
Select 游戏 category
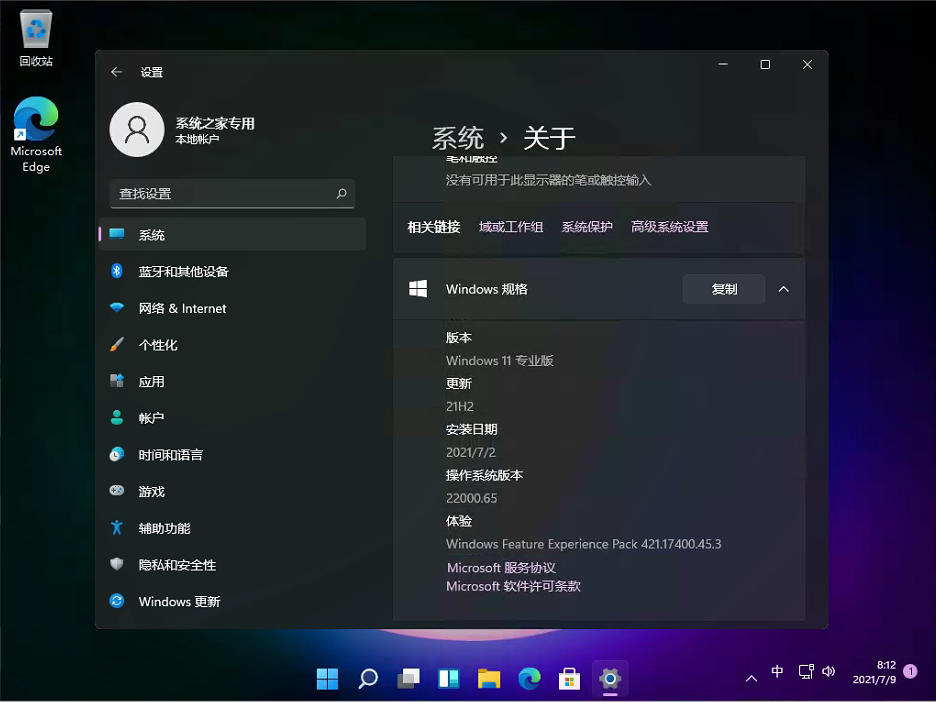click(232, 491)
